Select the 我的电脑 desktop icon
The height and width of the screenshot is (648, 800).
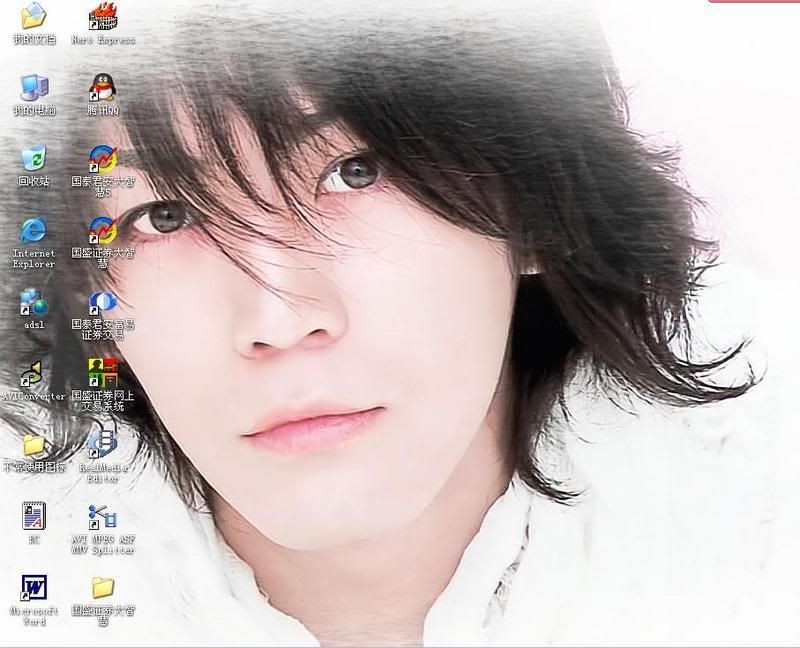point(34,88)
